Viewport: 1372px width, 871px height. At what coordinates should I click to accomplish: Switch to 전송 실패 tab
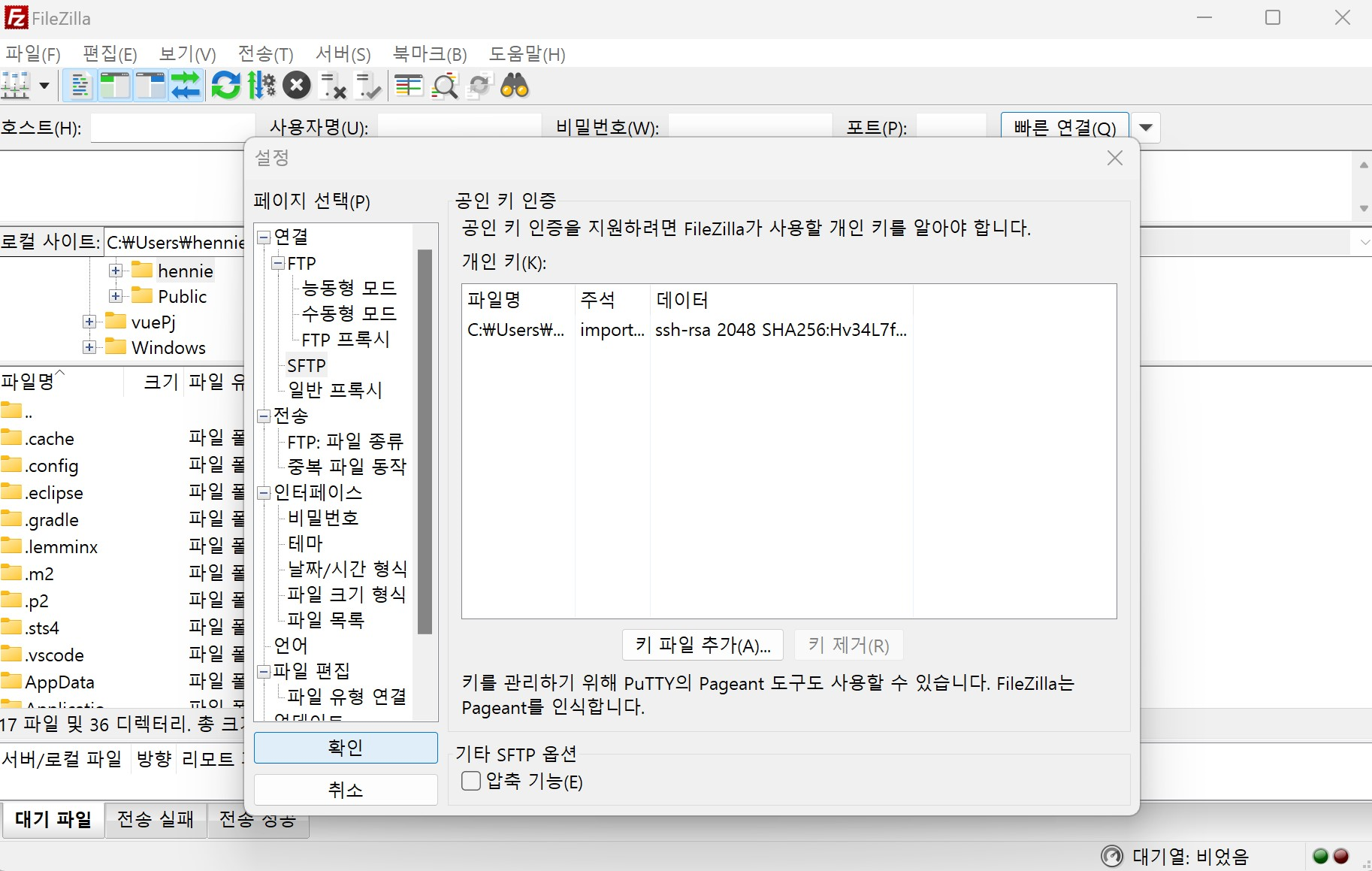(156, 820)
